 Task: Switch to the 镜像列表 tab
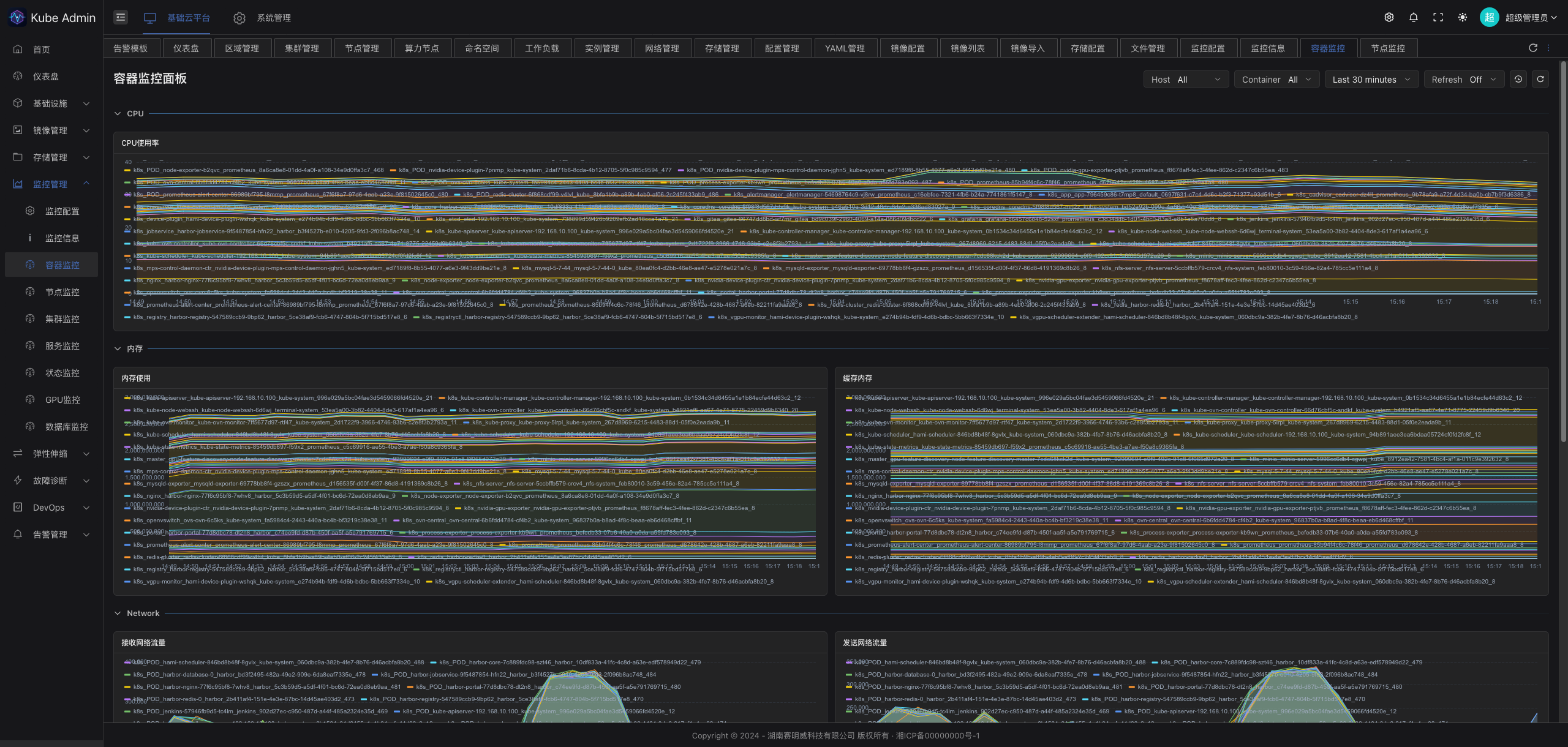pyautogui.click(x=968, y=48)
